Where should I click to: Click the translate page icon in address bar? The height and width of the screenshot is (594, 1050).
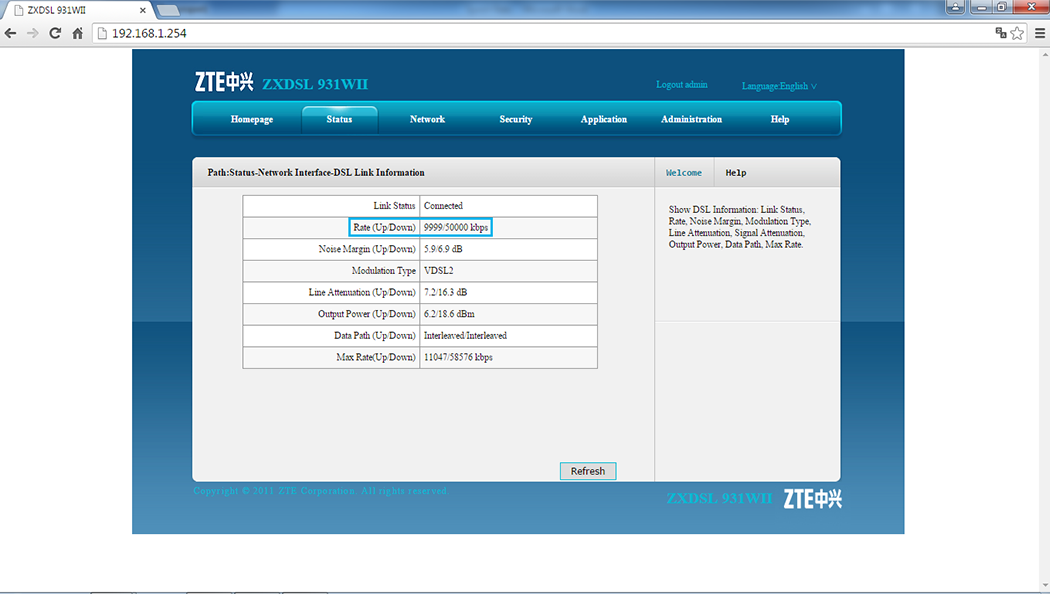tap(1001, 33)
